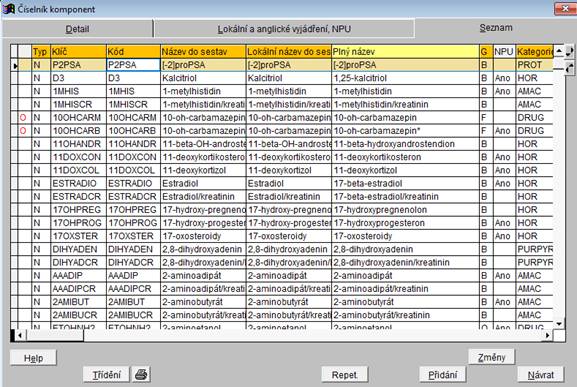Click the Plný název column header
The height and width of the screenshot is (387, 577).
coord(405,52)
